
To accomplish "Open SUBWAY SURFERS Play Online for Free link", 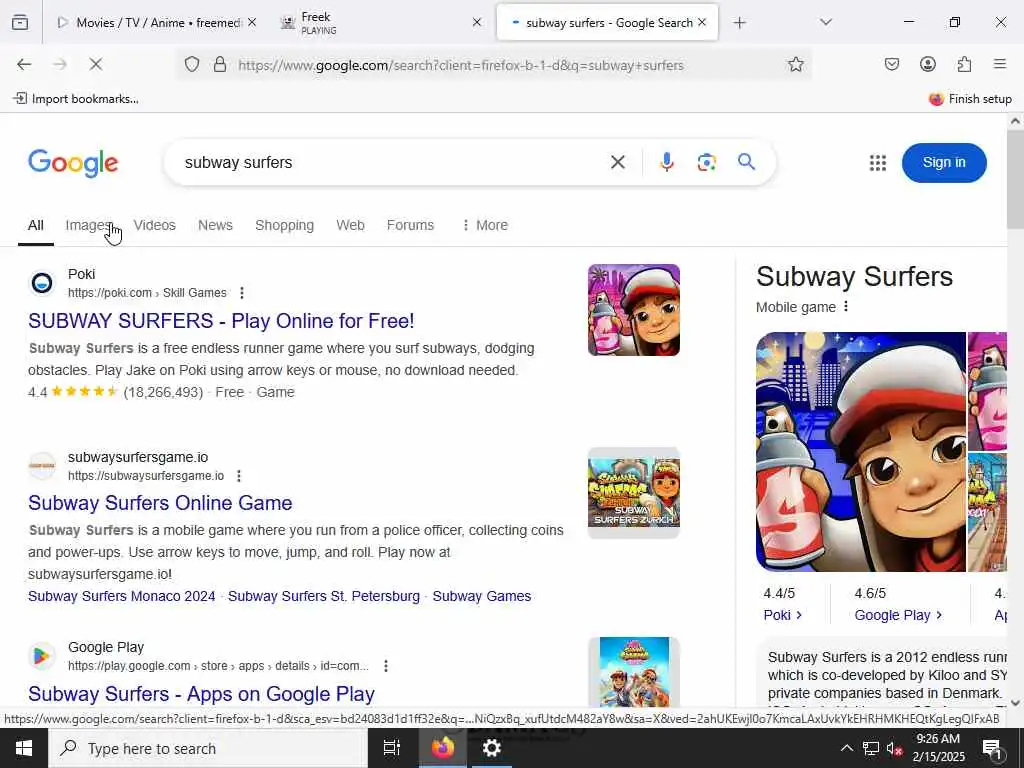I will 221,321.
